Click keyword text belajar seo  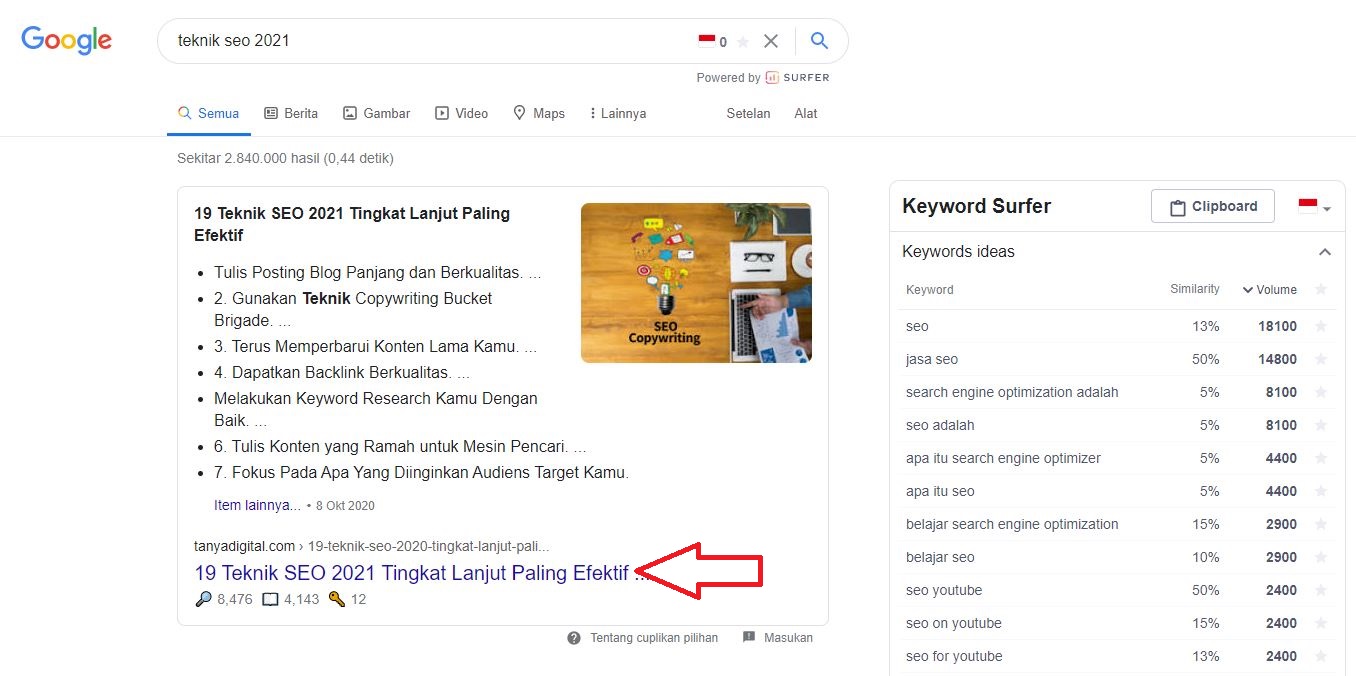click(940, 557)
